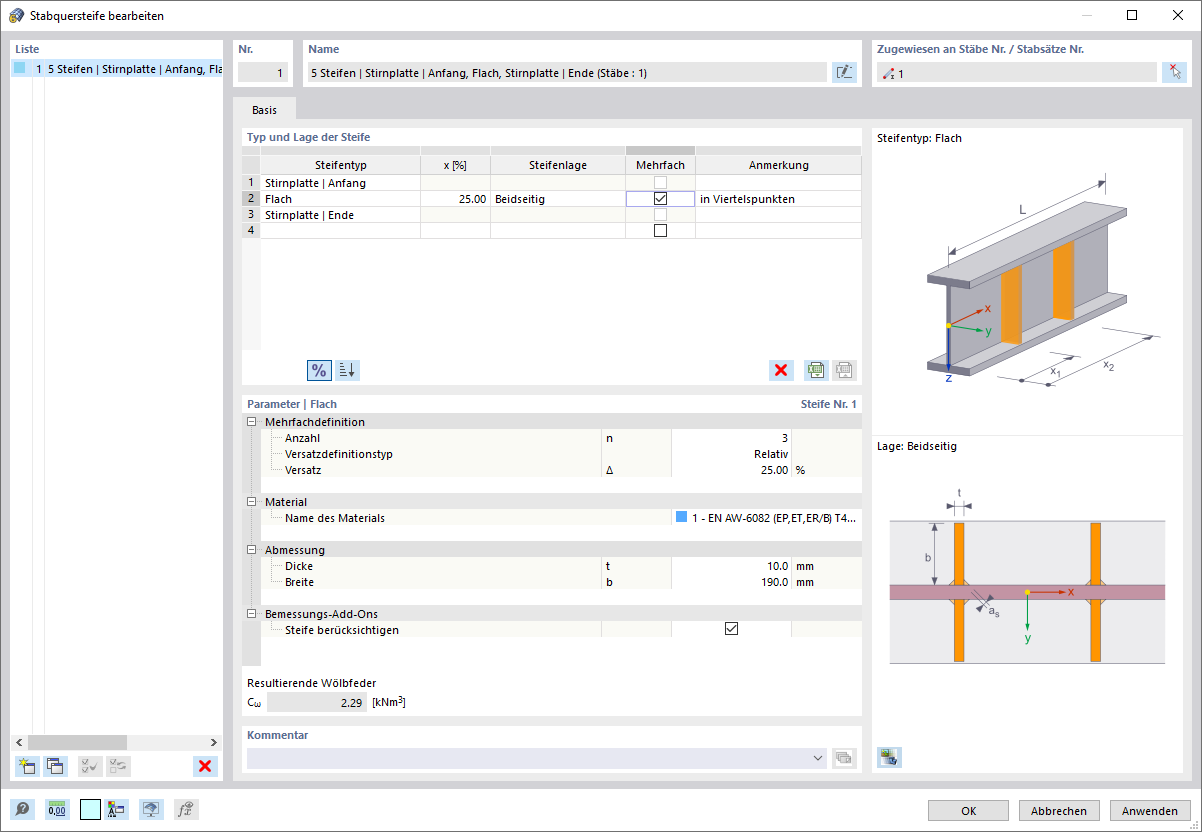Click the Abbrechen button

pyautogui.click(x=1059, y=811)
